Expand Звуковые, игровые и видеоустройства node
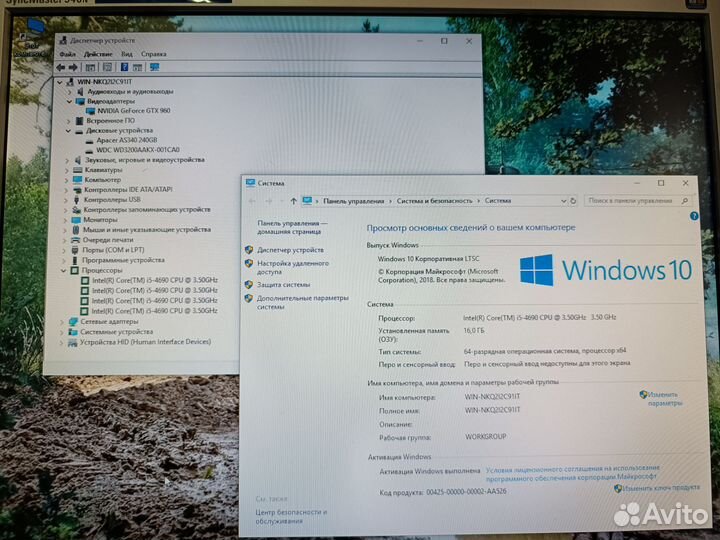720x540 pixels. tap(68, 160)
